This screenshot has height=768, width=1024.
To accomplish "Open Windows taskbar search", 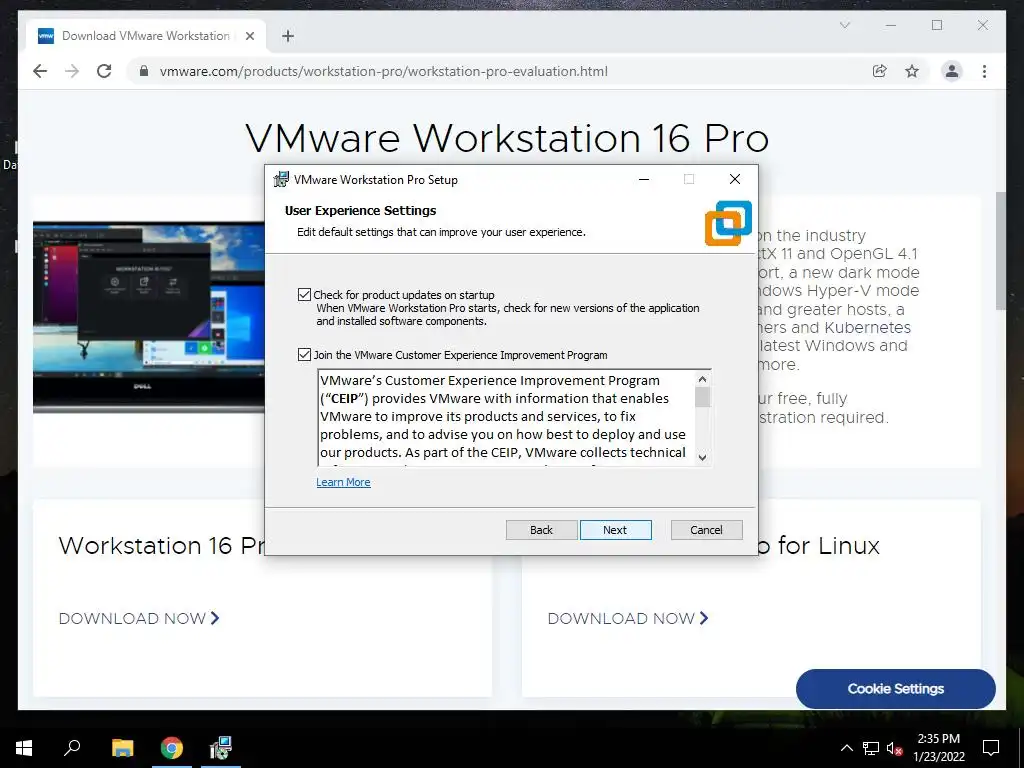I will click(72, 747).
